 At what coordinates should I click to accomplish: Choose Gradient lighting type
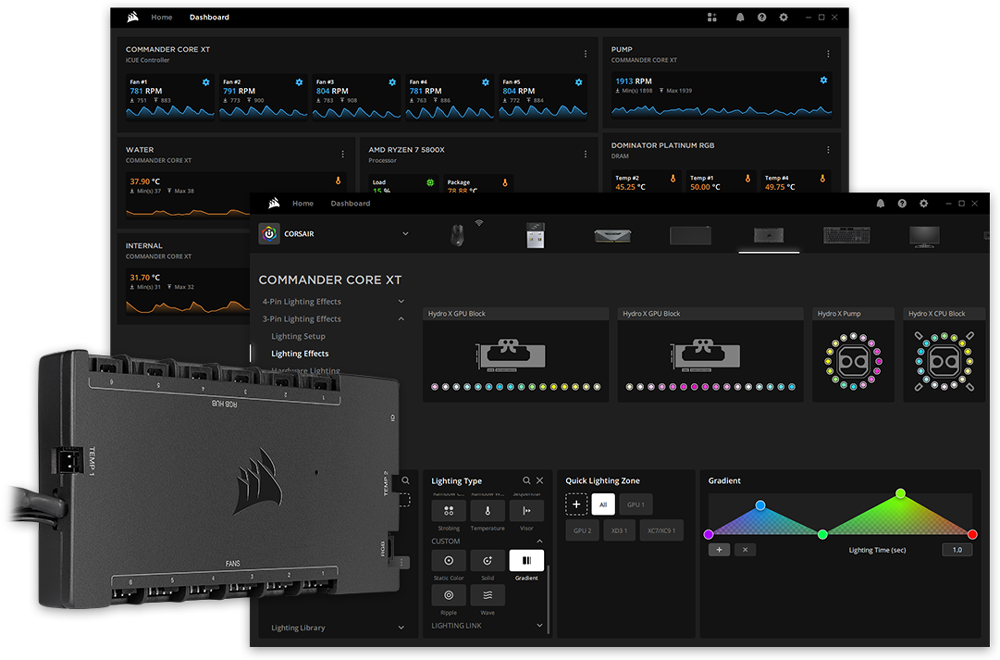pos(526,561)
